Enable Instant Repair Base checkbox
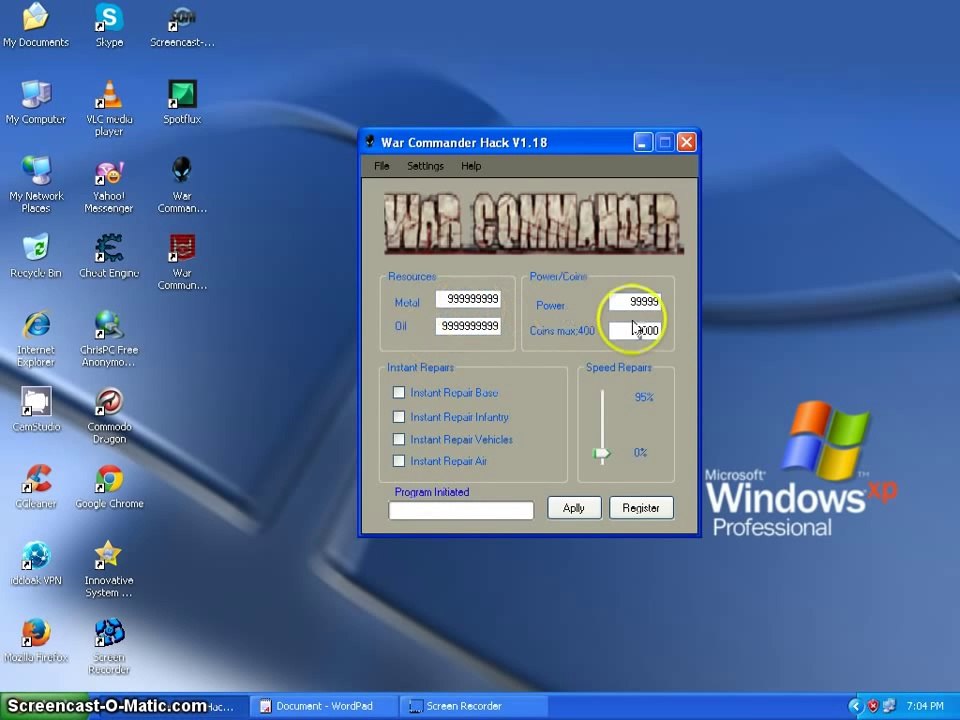Viewport: 960px width, 720px height. [399, 392]
